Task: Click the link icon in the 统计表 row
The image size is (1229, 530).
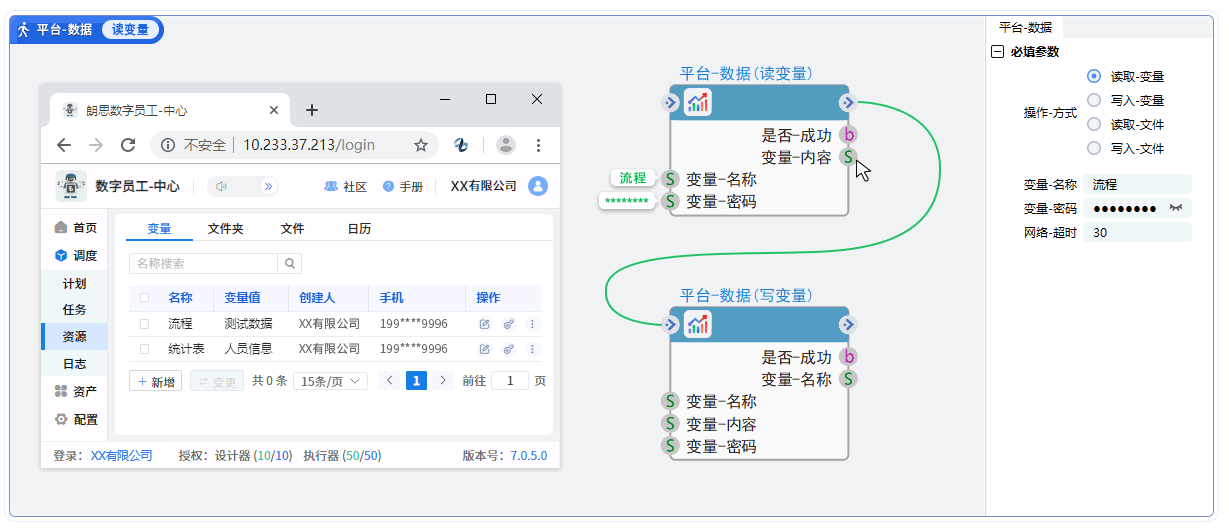Action: point(508,349)
